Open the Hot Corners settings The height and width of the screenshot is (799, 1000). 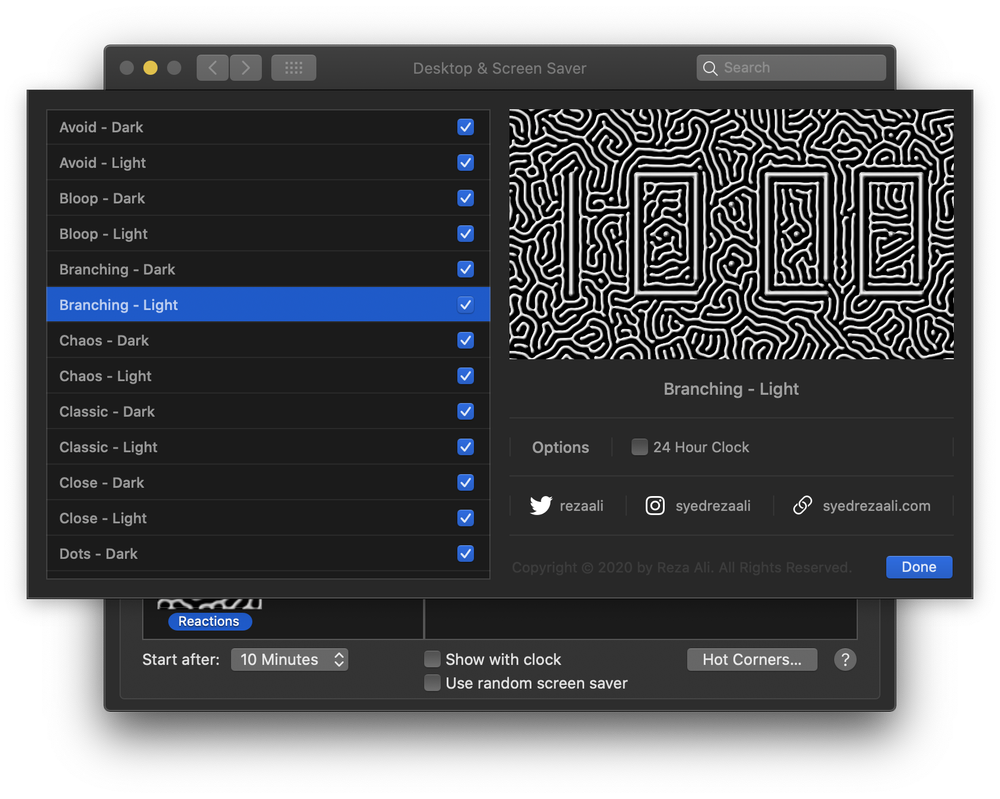752,660
